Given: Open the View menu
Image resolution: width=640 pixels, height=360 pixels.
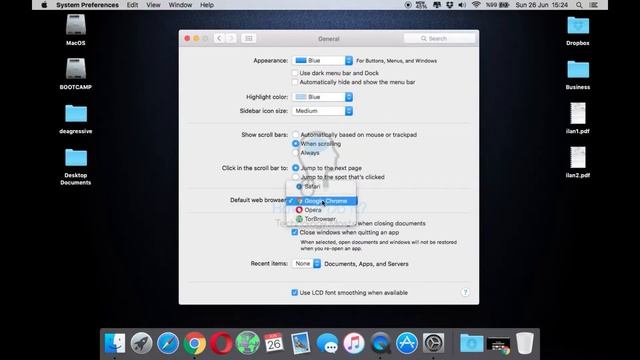Looking at the screenshot, I should coord(153,5).
